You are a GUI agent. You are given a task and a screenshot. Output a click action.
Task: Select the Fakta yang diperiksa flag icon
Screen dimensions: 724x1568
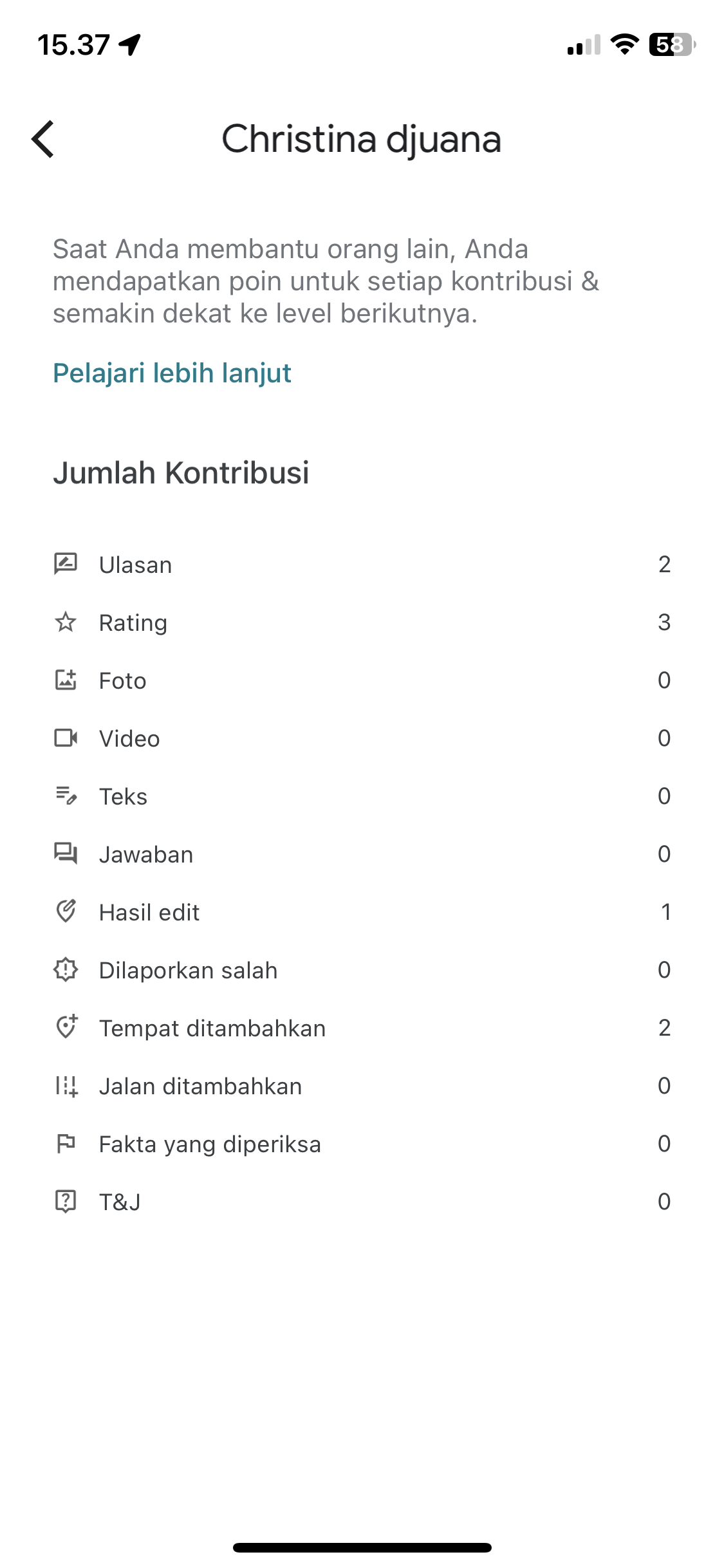point(66,1144)
